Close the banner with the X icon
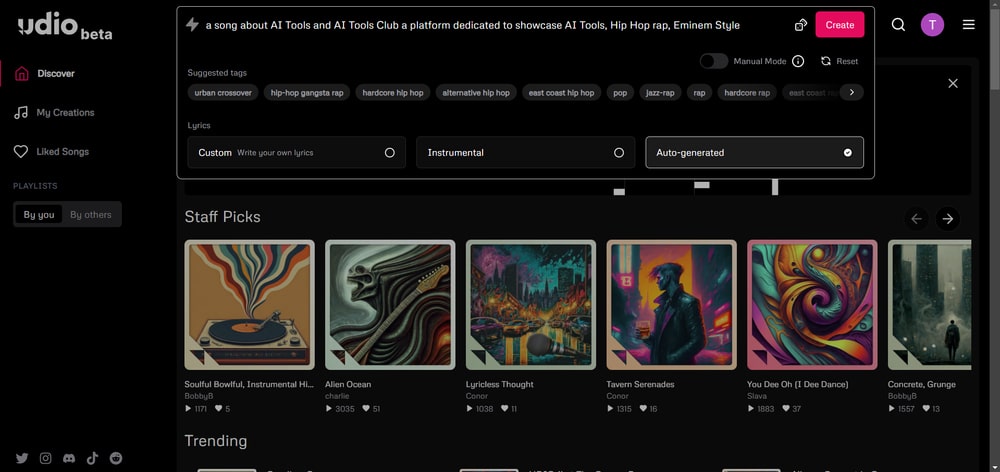 [953, 84]
